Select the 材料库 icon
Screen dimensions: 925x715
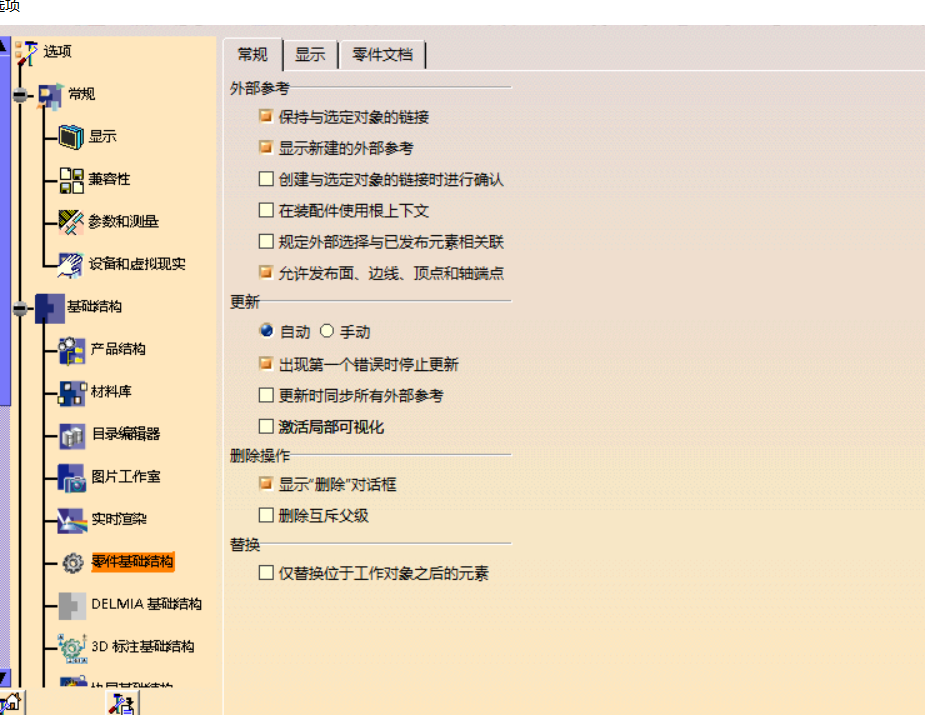(72, 393)
